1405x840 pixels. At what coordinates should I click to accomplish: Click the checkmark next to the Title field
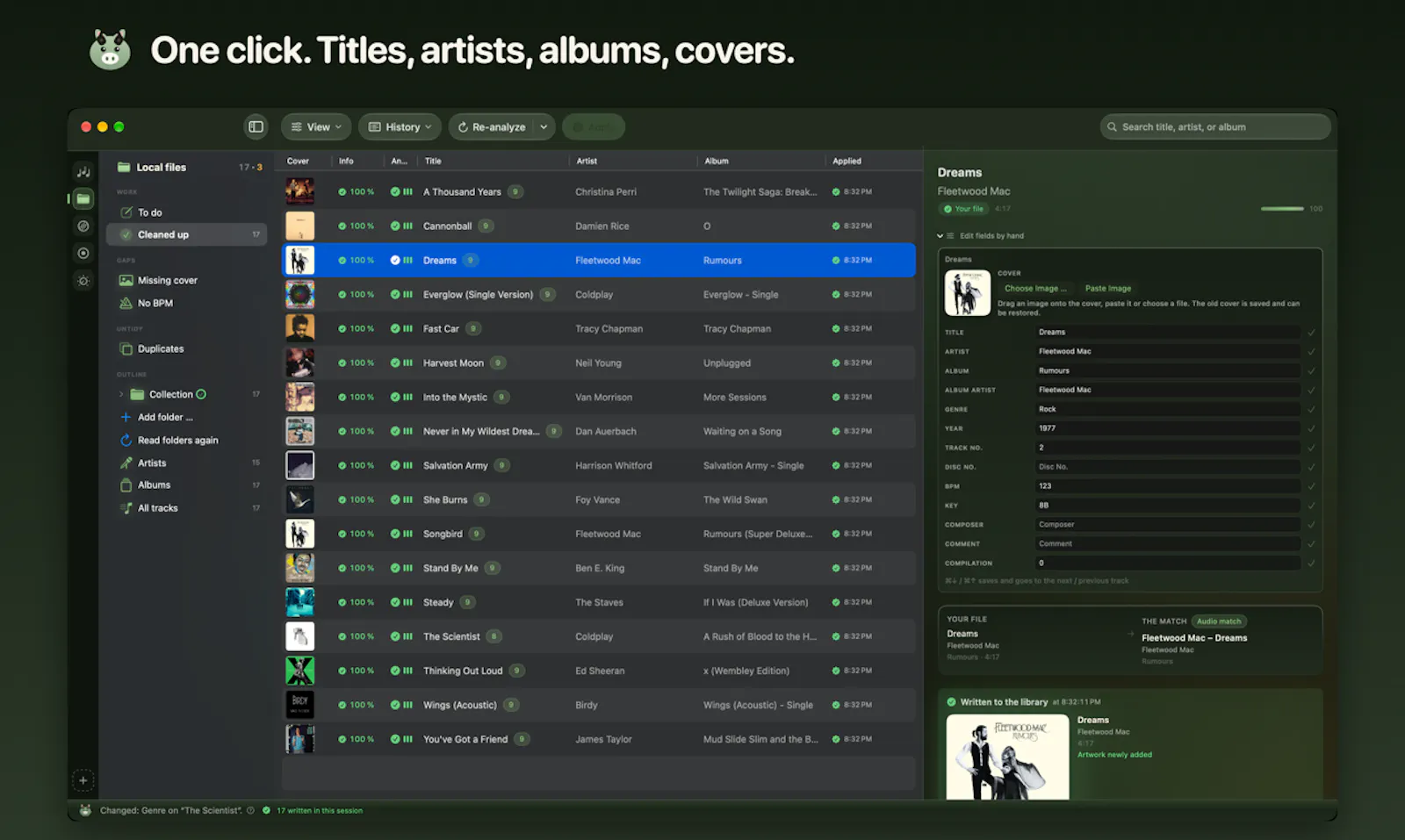(x=1311, y=333)
